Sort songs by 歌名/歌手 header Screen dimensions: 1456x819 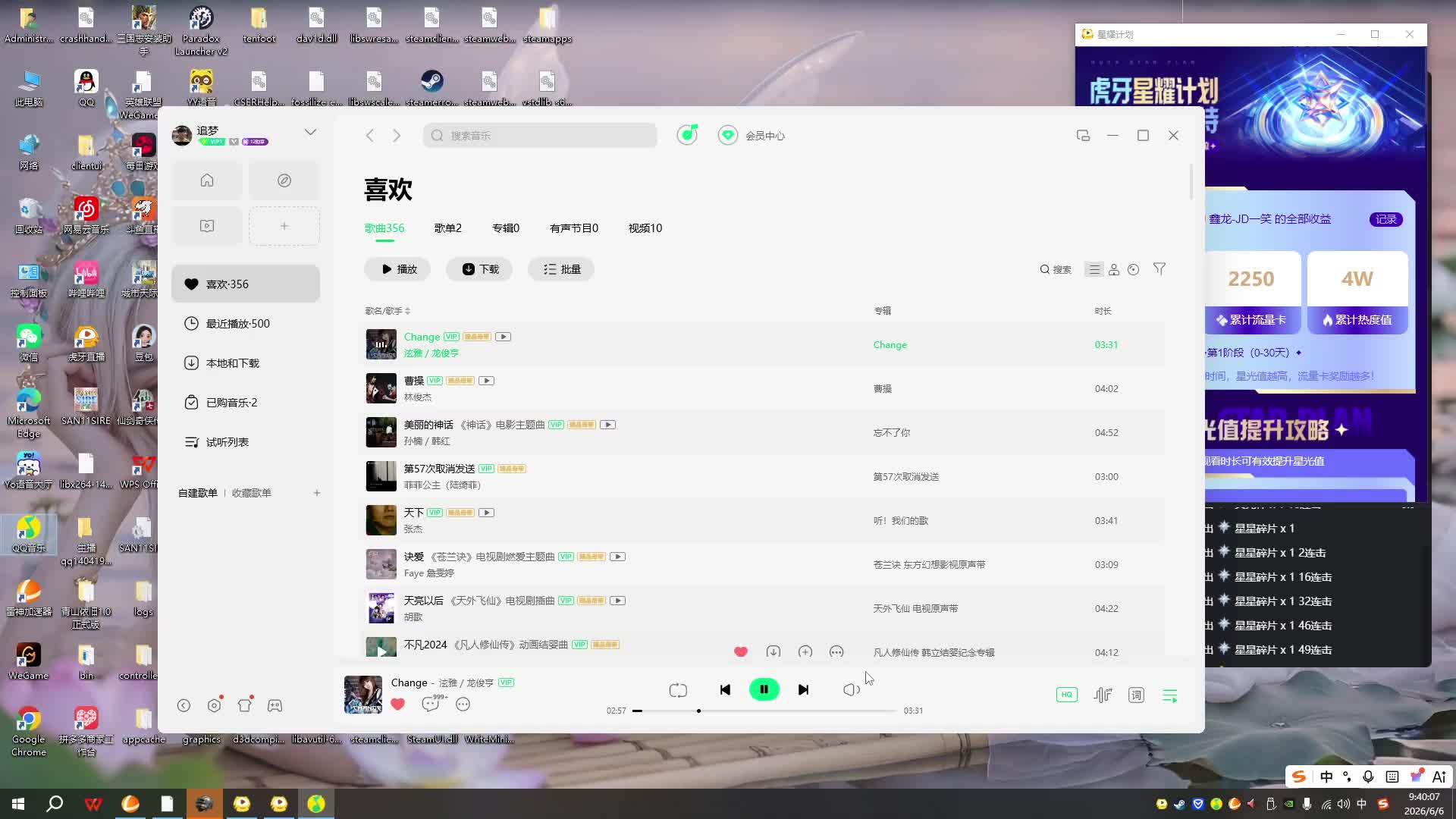pyautogui.click(x=388, y=311)
